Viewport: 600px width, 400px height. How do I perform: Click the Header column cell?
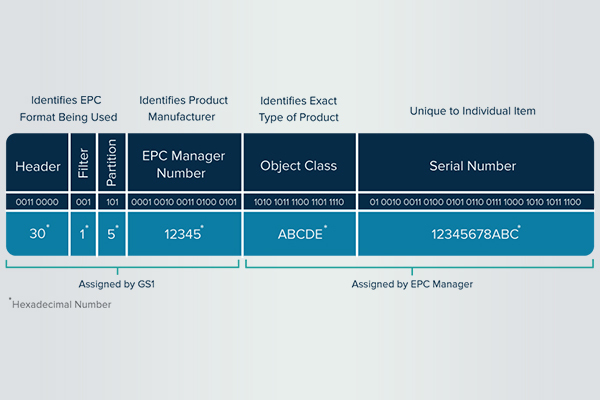click(36, 164)
